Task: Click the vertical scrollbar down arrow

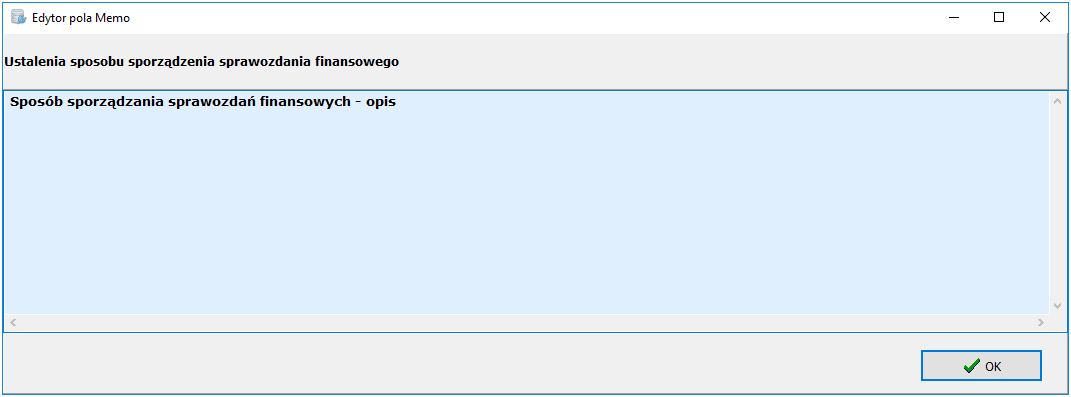Action: [x=1057, y=305]
